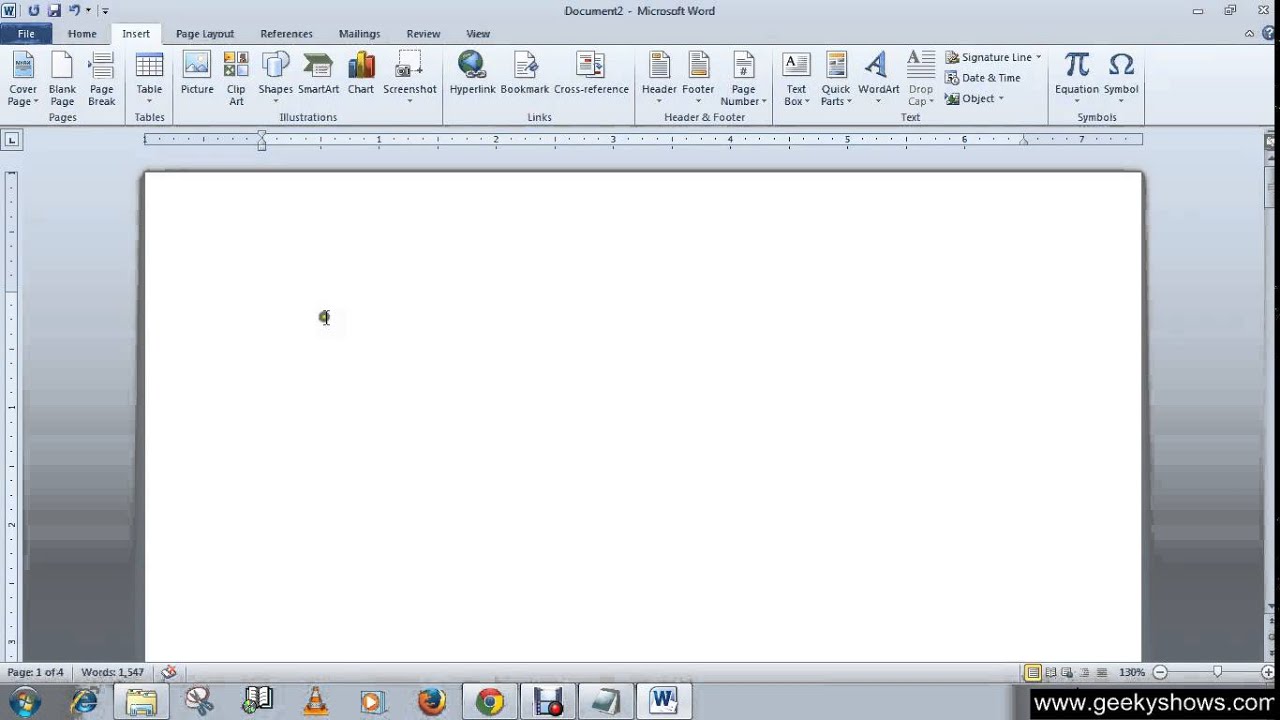Click the zoom slider handle
The height and width of the screenshot is (720, 1280).
point(1217,673)
